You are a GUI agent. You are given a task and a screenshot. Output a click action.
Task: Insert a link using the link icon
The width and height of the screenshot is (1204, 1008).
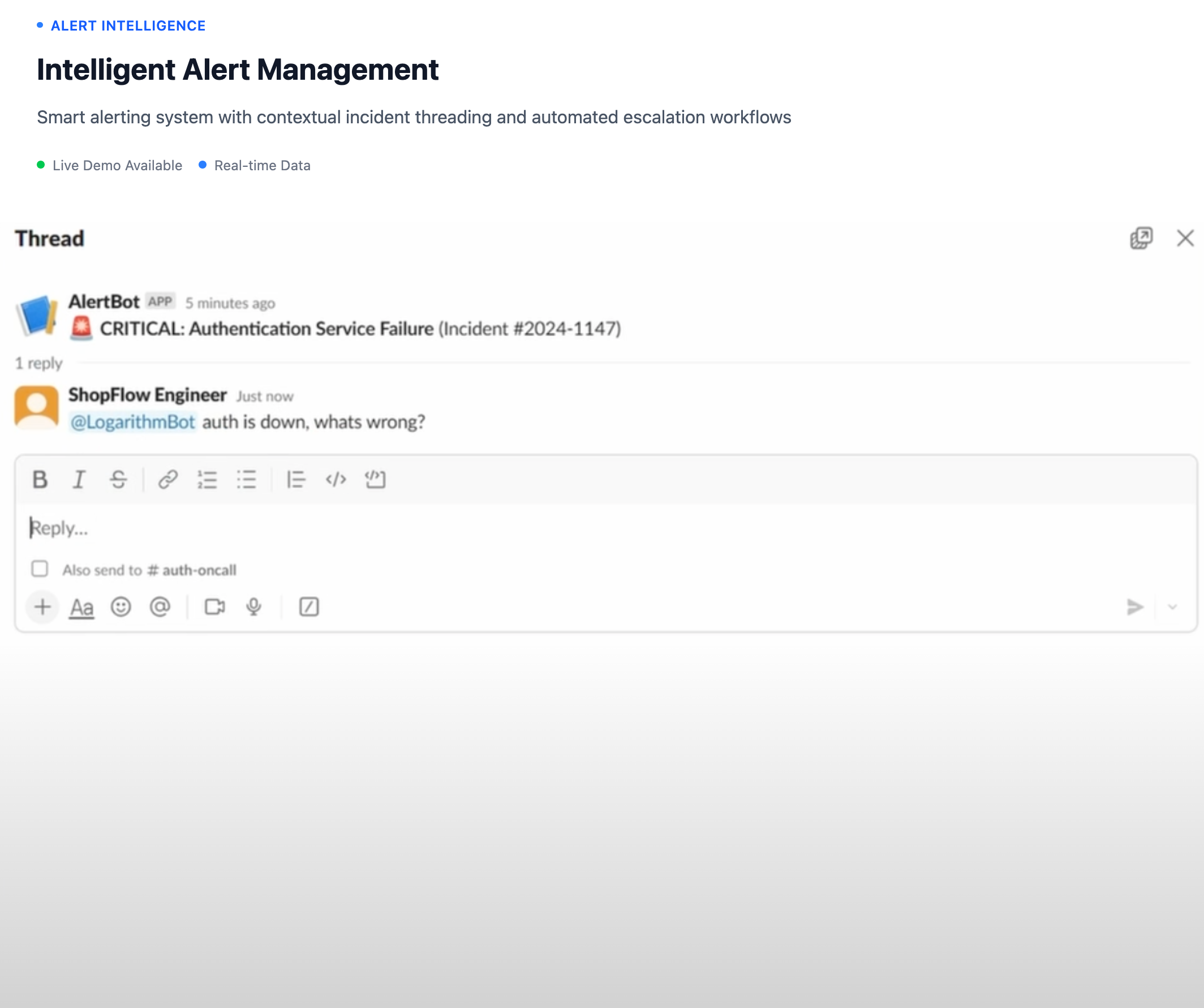click(167, 479)
